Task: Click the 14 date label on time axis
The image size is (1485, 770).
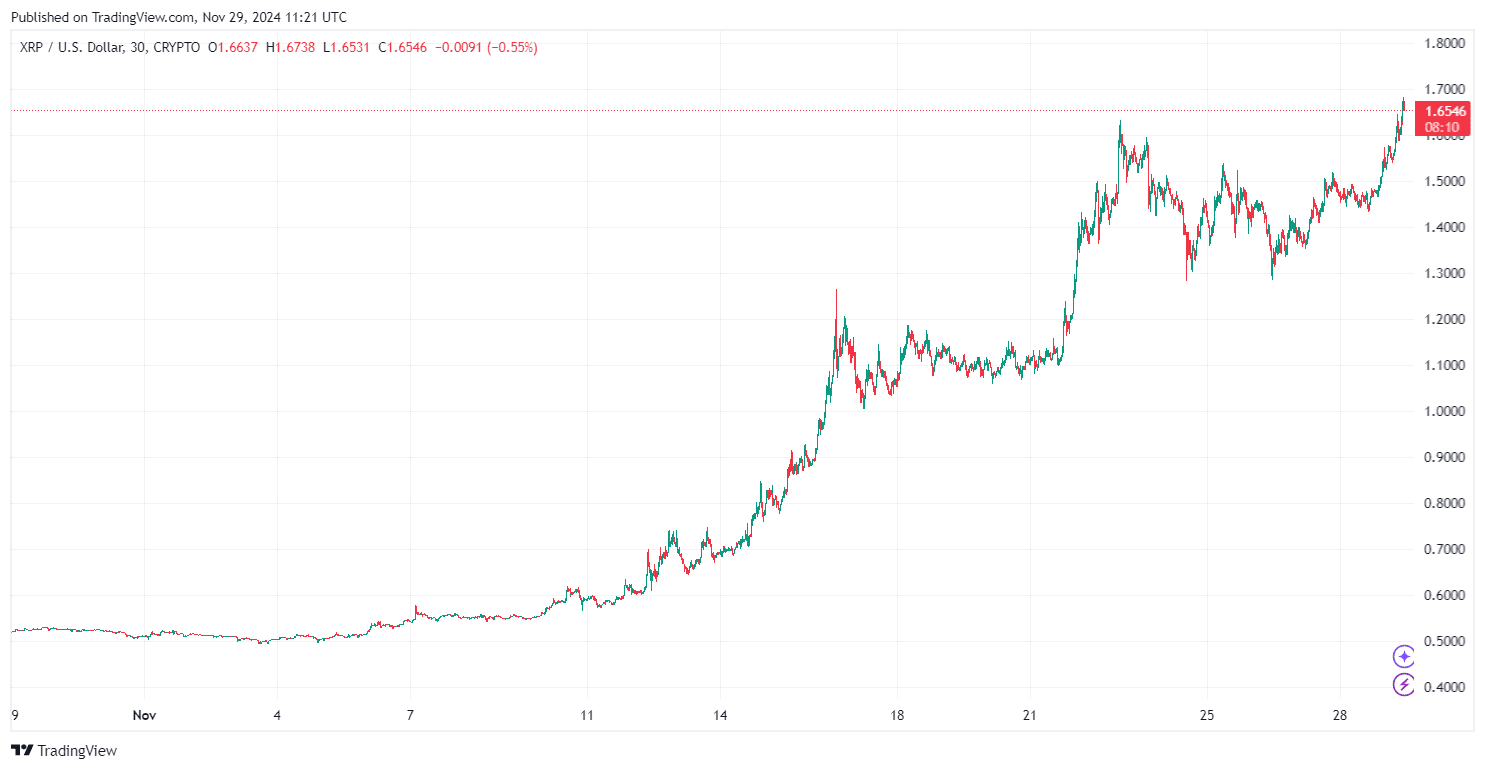Action: [x=720, y=715]
